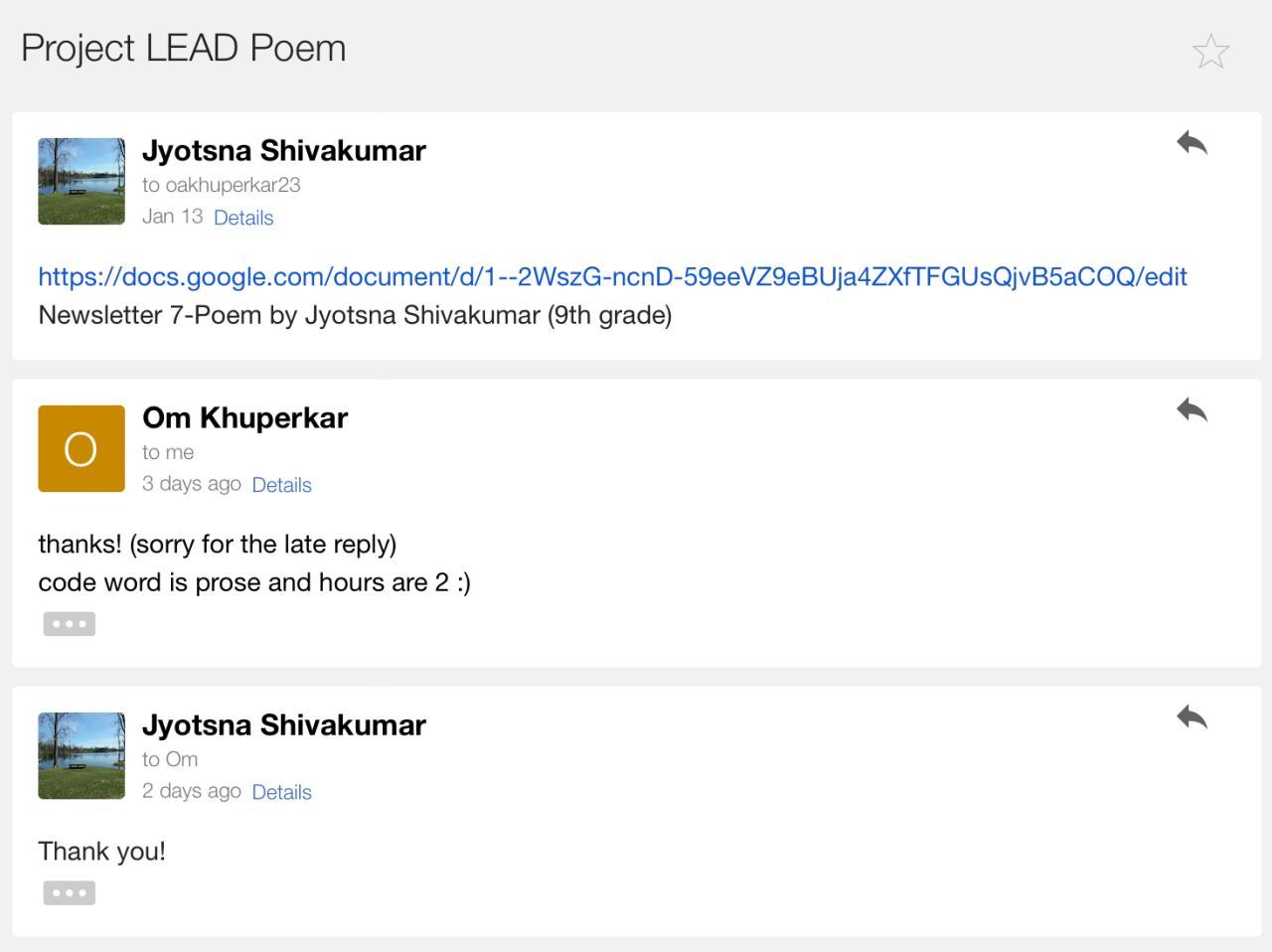
Task: Click the "Project LEAD Poem" subject title
Action: [184, 48]
